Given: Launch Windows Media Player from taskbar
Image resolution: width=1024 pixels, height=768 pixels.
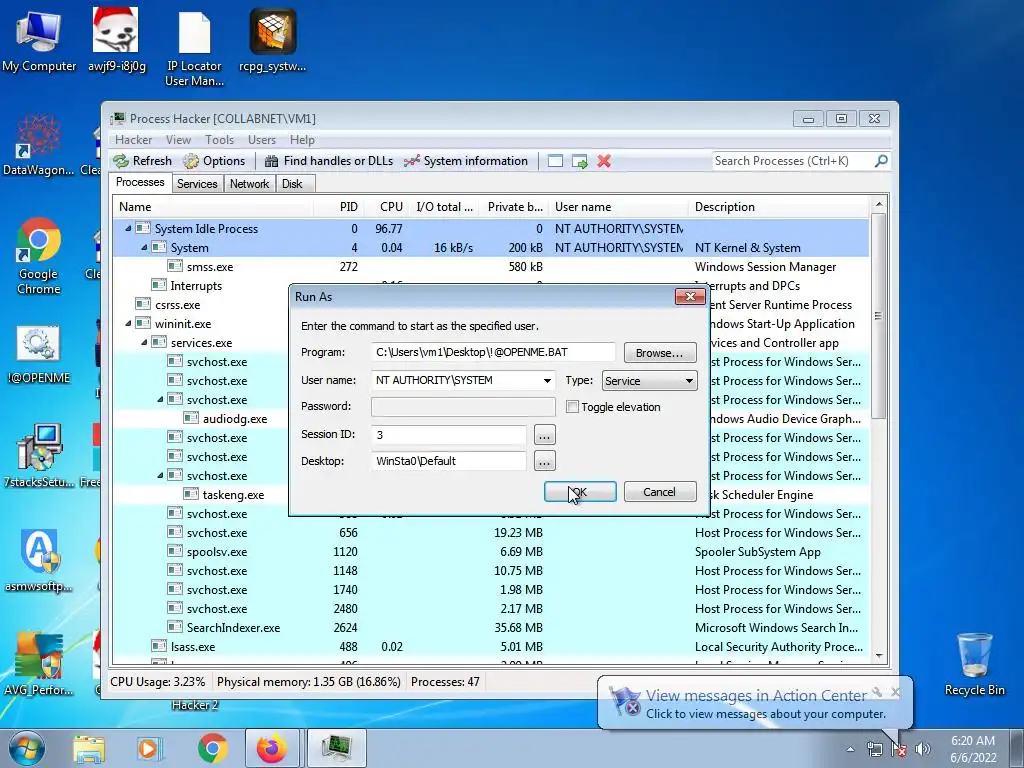Looking at the screenshot, I should click(149, 748).
